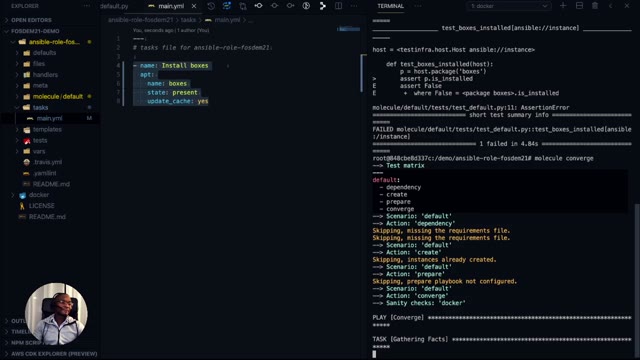Expand the vars folder
Image resolution: width=640 pixels, height=360 pixels.
click(x=17, y=151)
